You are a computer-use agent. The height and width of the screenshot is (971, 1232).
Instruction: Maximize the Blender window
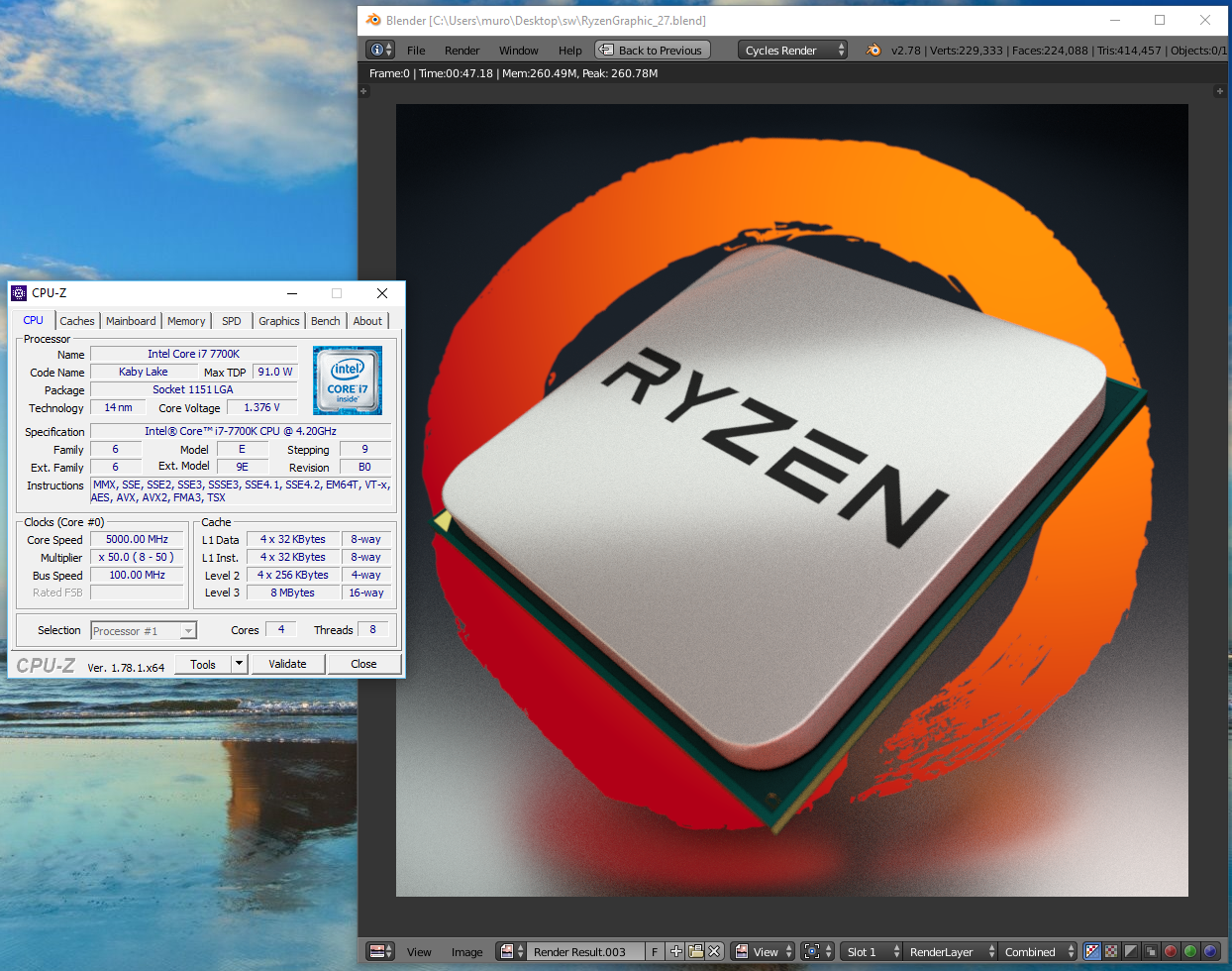click(x=1160, y=20)
